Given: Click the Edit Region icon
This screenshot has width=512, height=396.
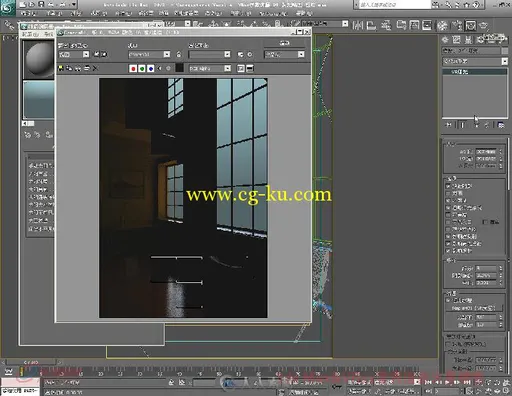Looking at the screenshot, I should 96,54.
